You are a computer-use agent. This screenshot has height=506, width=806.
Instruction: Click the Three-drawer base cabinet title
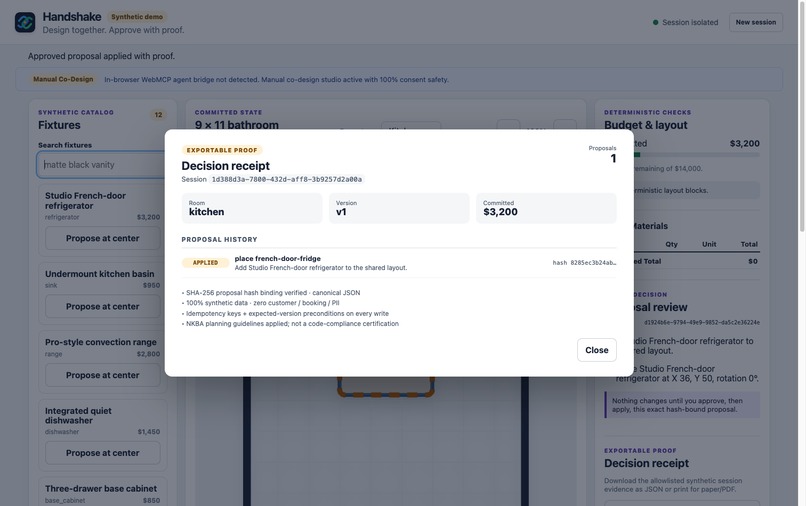click(x=101, y=488)
